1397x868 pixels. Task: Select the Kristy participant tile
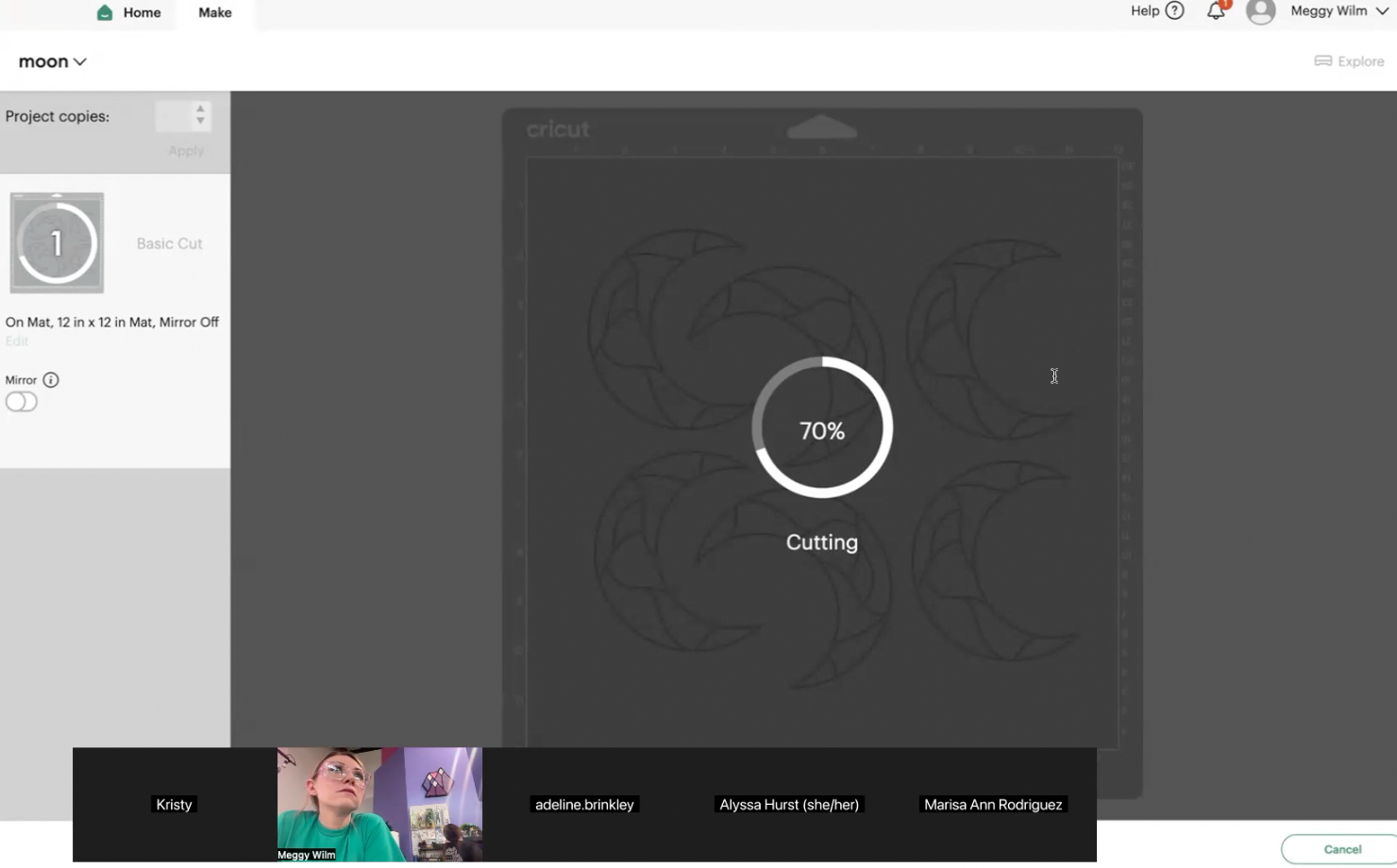(x=175, y=805)
